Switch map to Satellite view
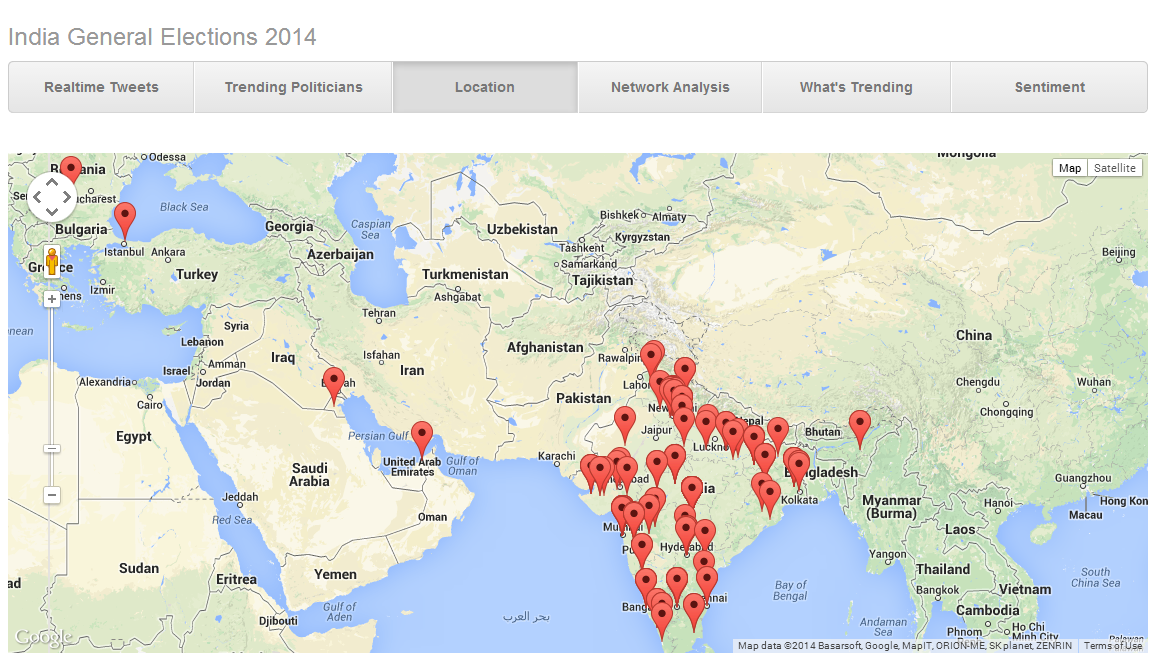The width and height of the screenshot is (1152, 659). (x=1115, y=168)
